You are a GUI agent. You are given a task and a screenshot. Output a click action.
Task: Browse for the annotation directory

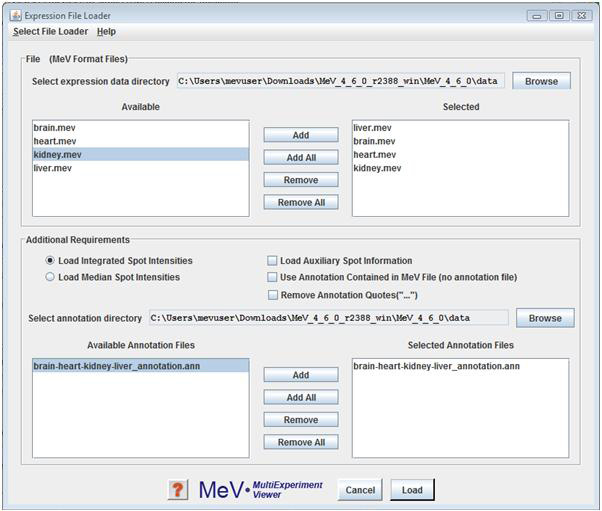click(x=545, y=318)
